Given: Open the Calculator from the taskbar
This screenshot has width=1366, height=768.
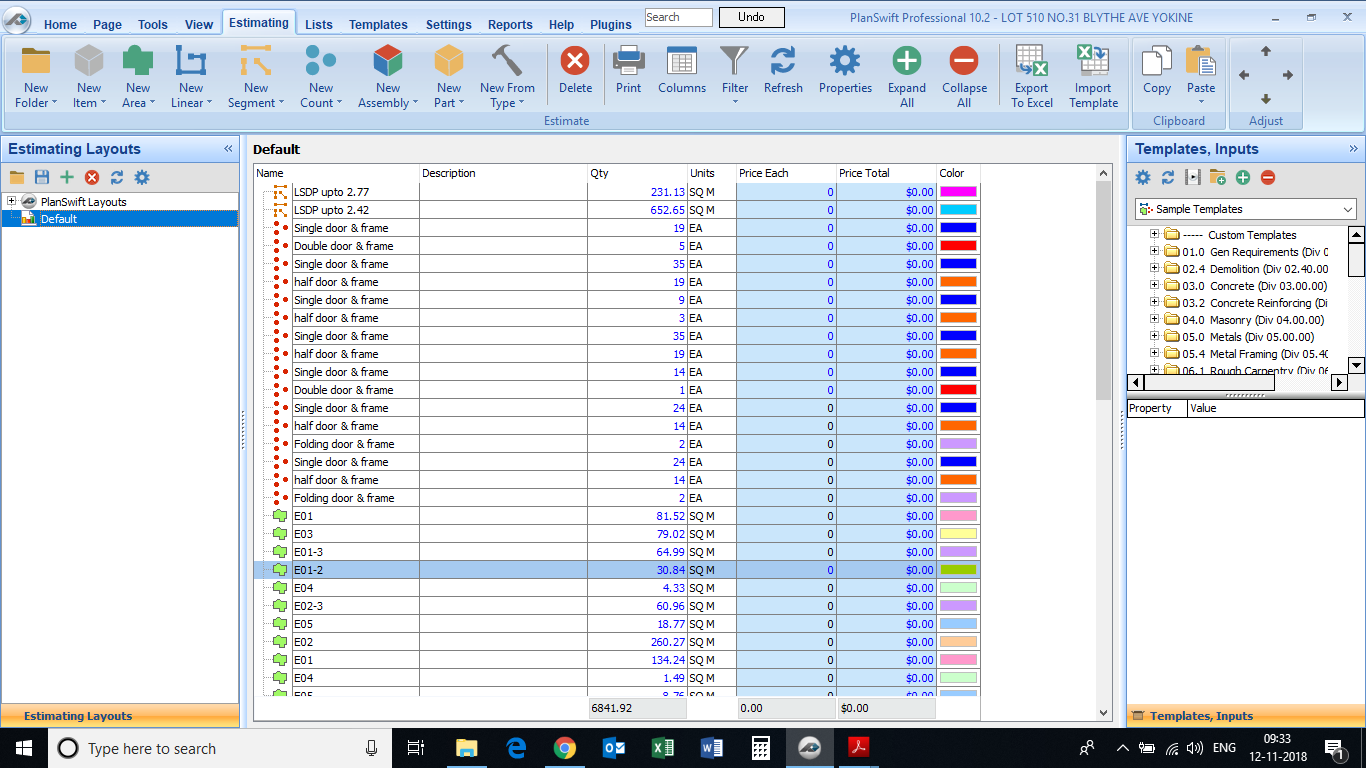Looking at the screenshot, I should coord(760,748).
